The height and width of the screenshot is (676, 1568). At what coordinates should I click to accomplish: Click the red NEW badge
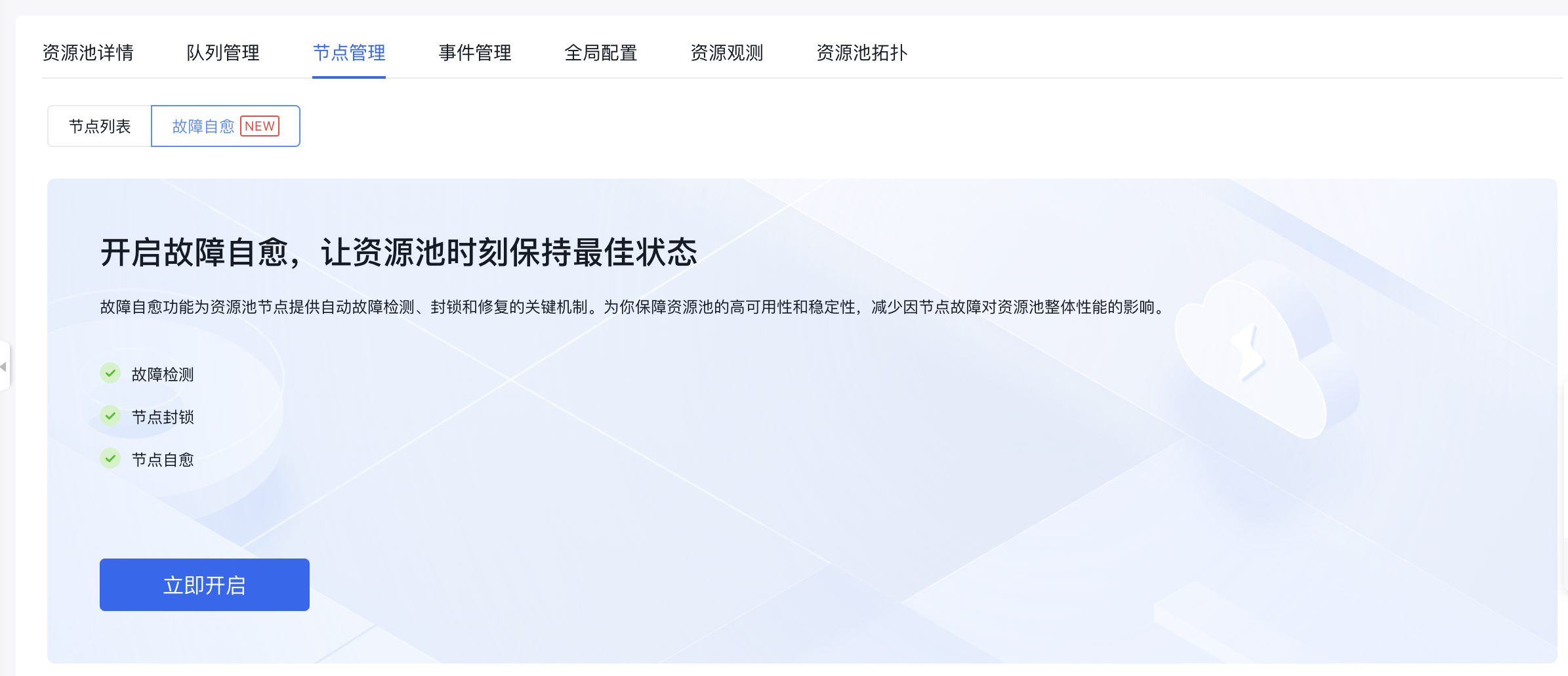coord(260,126)
